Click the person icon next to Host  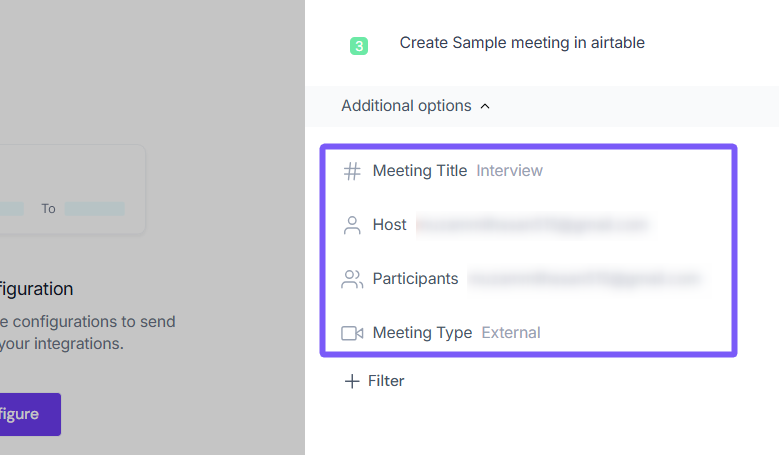(x=352, y=225)
